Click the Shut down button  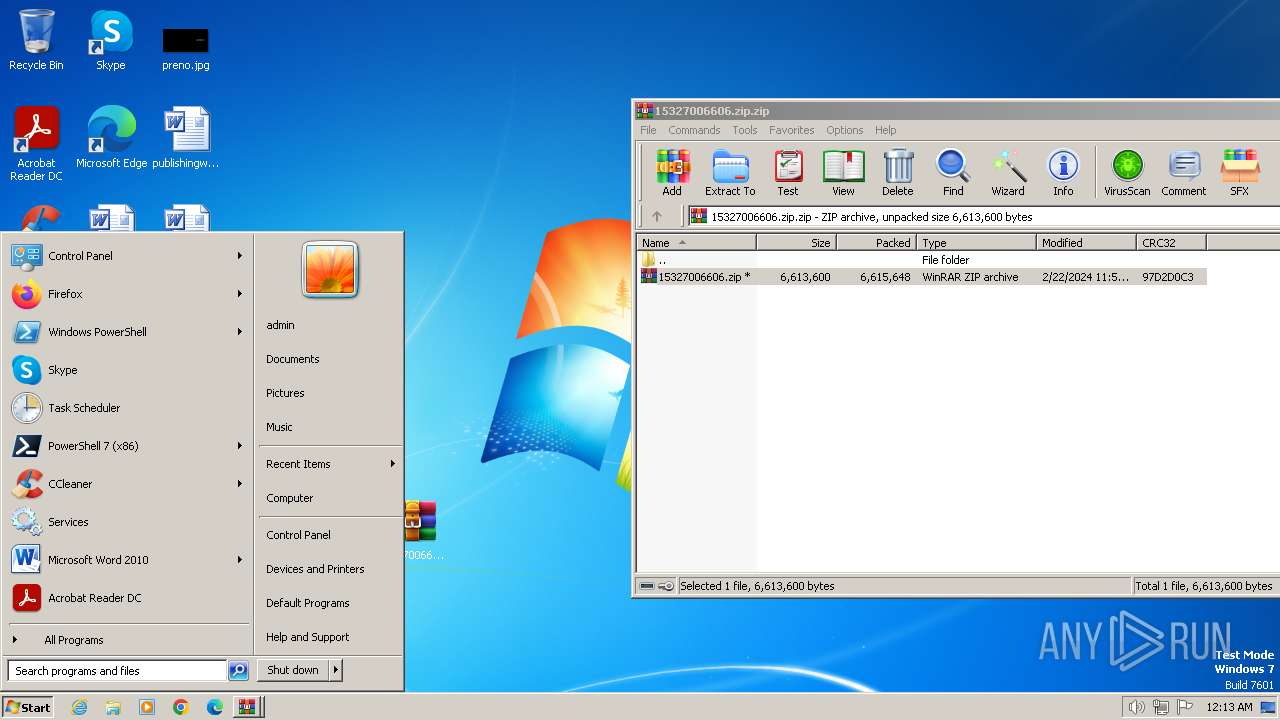(x=293, y=670)
